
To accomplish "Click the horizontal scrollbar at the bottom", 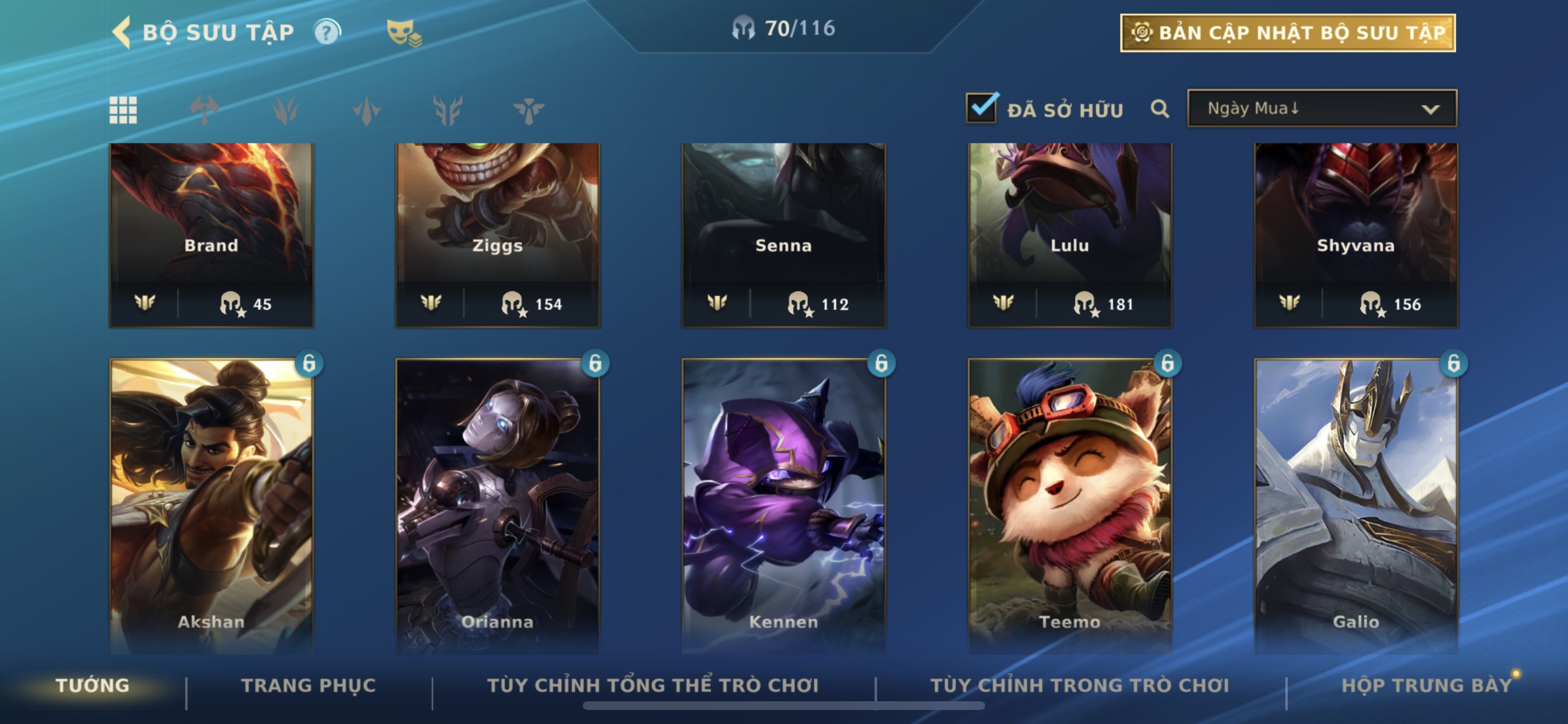I will tap(783, 706).
